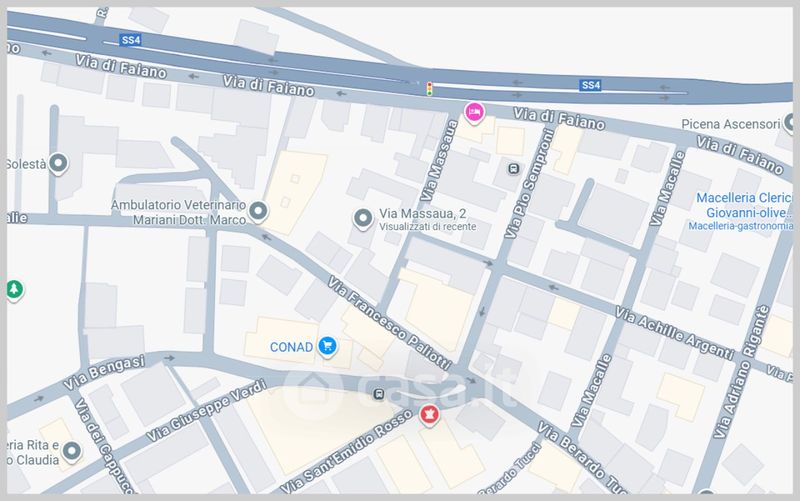Open the red clothing store marker
Screen dimensions: 800x501
tap(430, 413)
